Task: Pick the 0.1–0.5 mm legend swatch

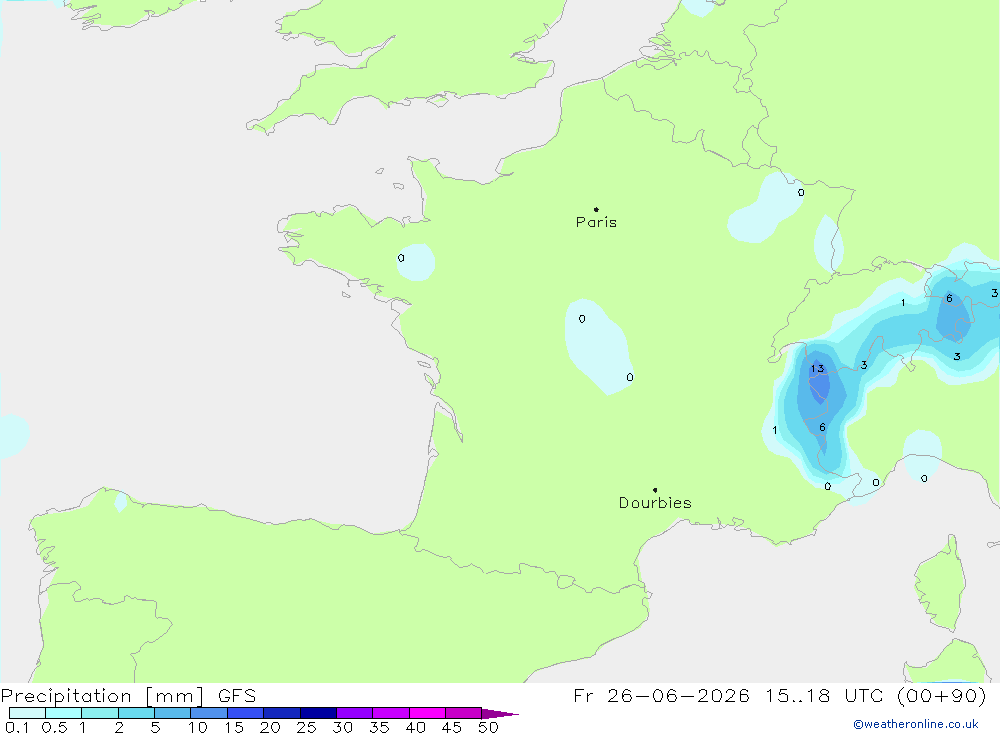Action: coord(27,713)
